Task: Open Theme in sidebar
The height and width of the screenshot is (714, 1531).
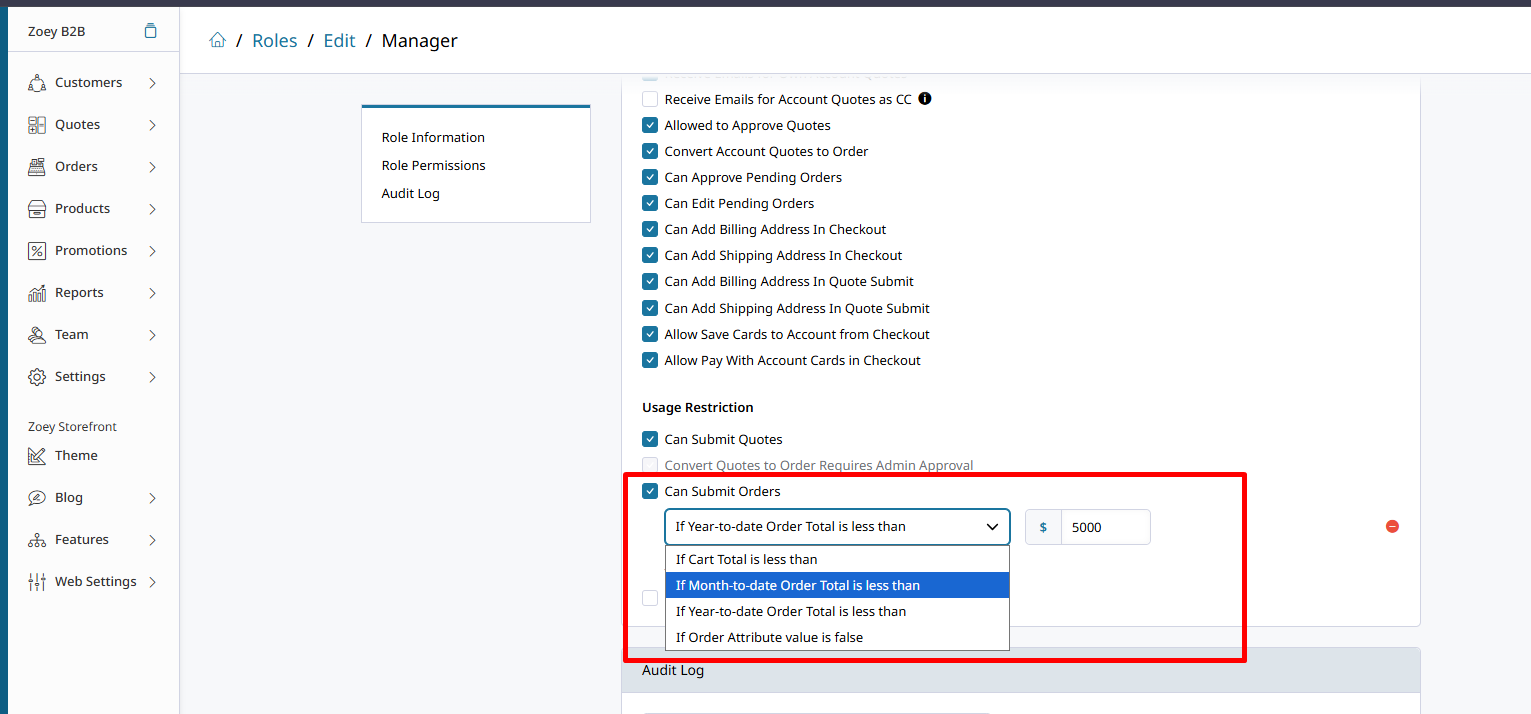Action: [x=76, y=456]
